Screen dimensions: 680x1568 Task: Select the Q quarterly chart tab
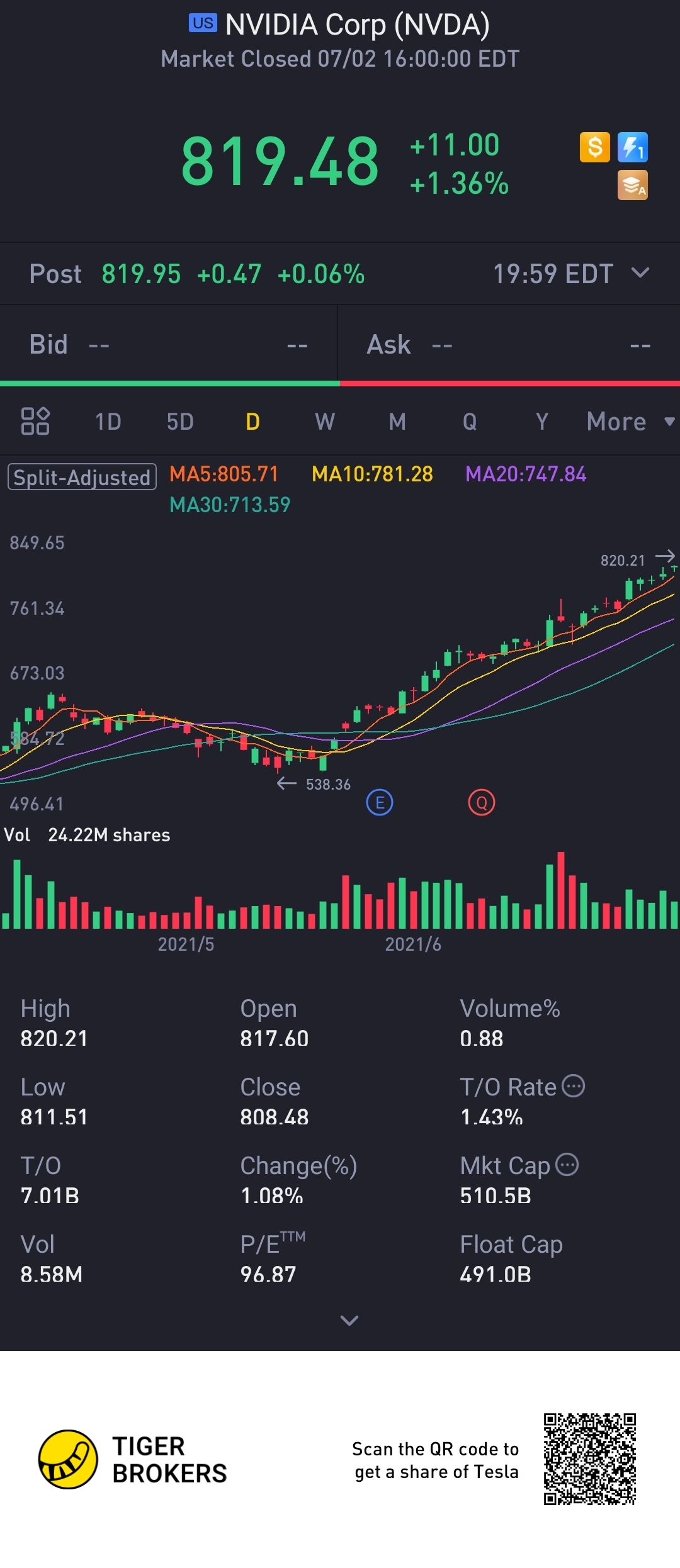tap(470, 422)
